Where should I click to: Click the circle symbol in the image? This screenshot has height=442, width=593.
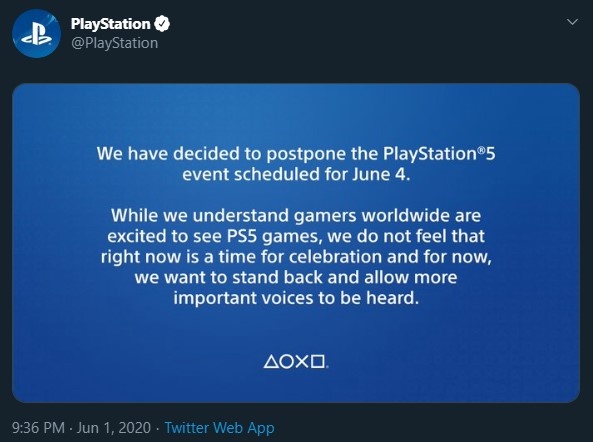click(x=287, y=362)
